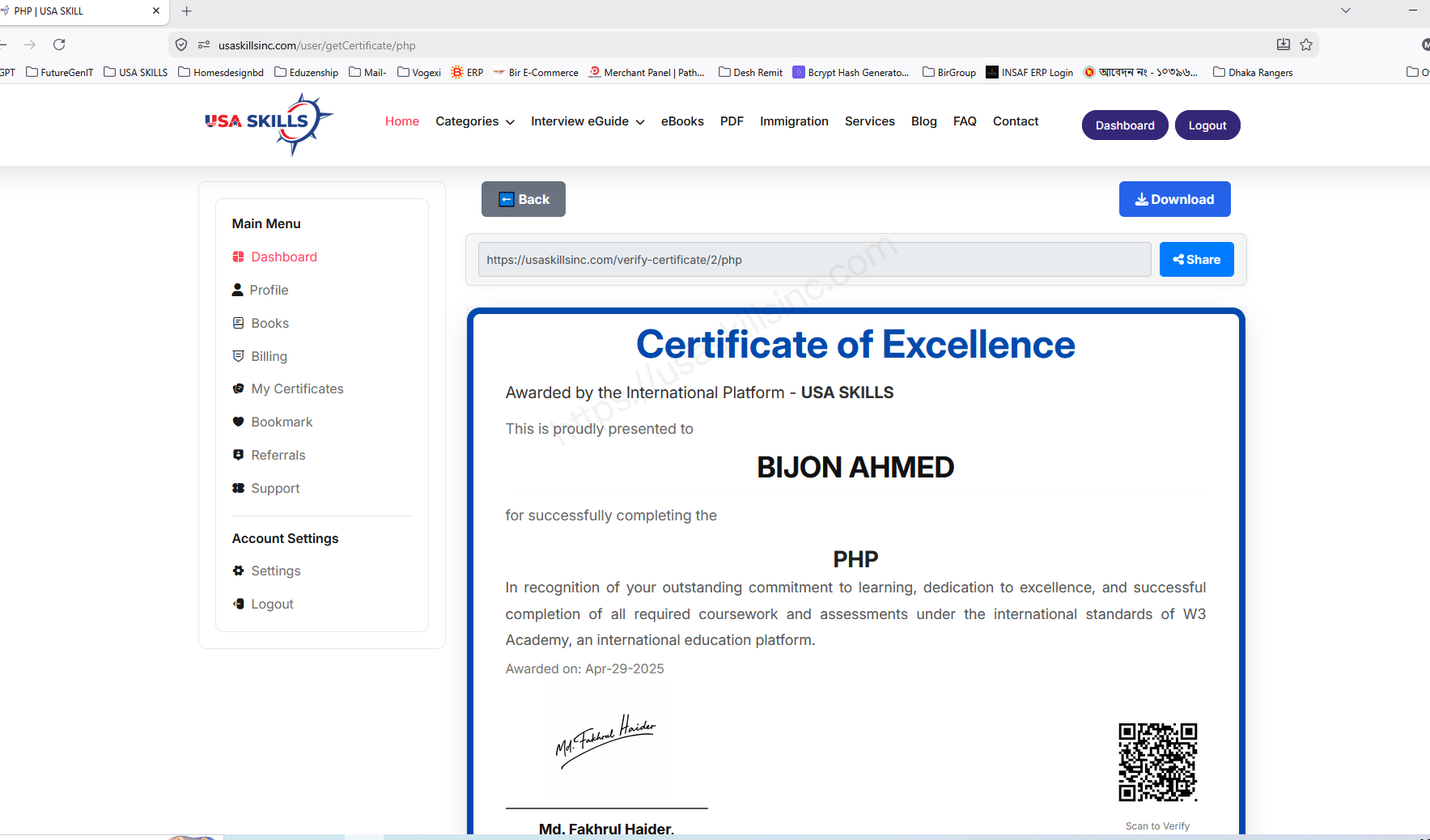Open a new browser tab with plus icon
Image resolution: width=1430 pixels, height=840 pixels.
187,11
